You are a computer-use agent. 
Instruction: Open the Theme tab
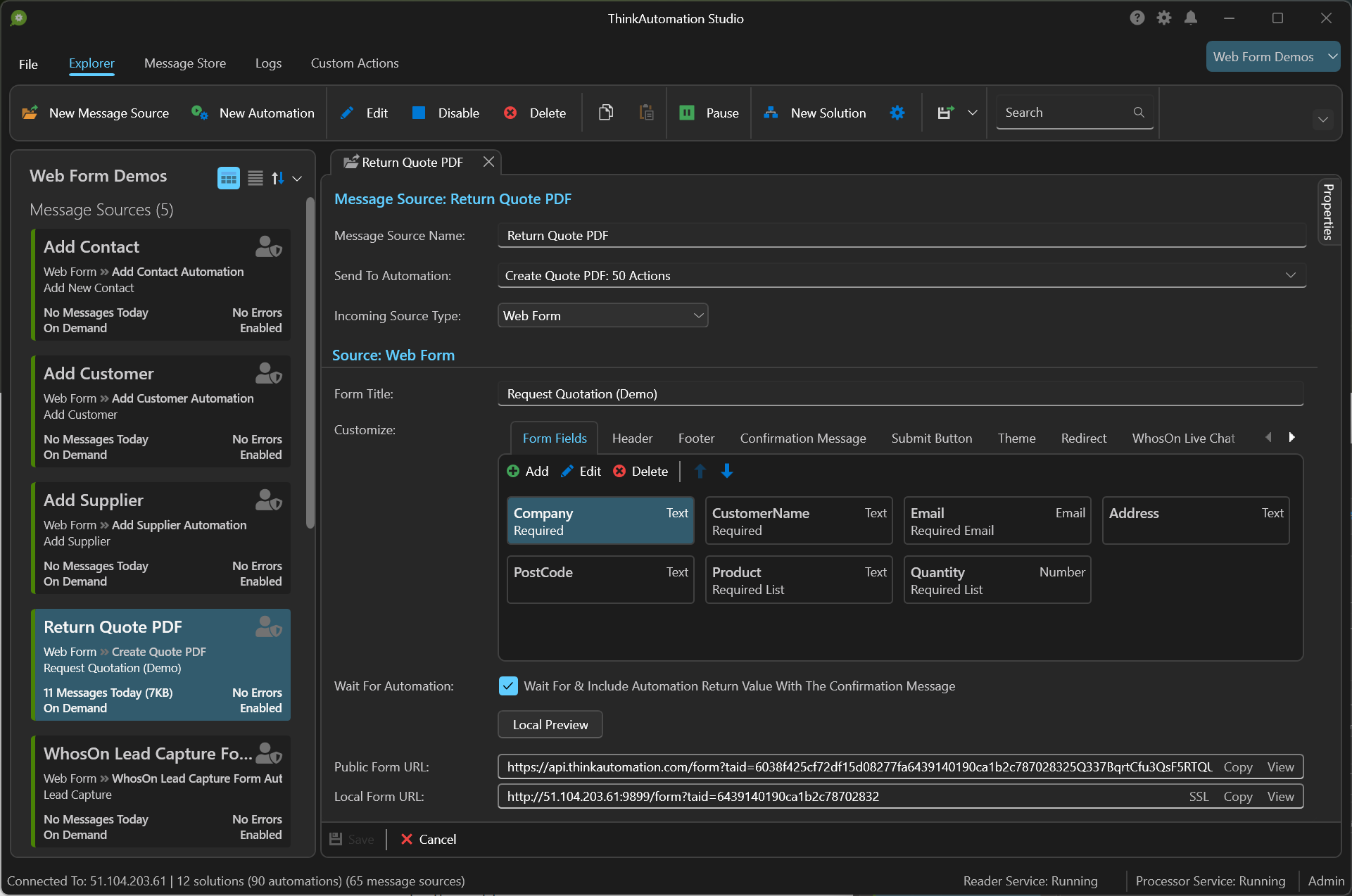[1016, 438]
